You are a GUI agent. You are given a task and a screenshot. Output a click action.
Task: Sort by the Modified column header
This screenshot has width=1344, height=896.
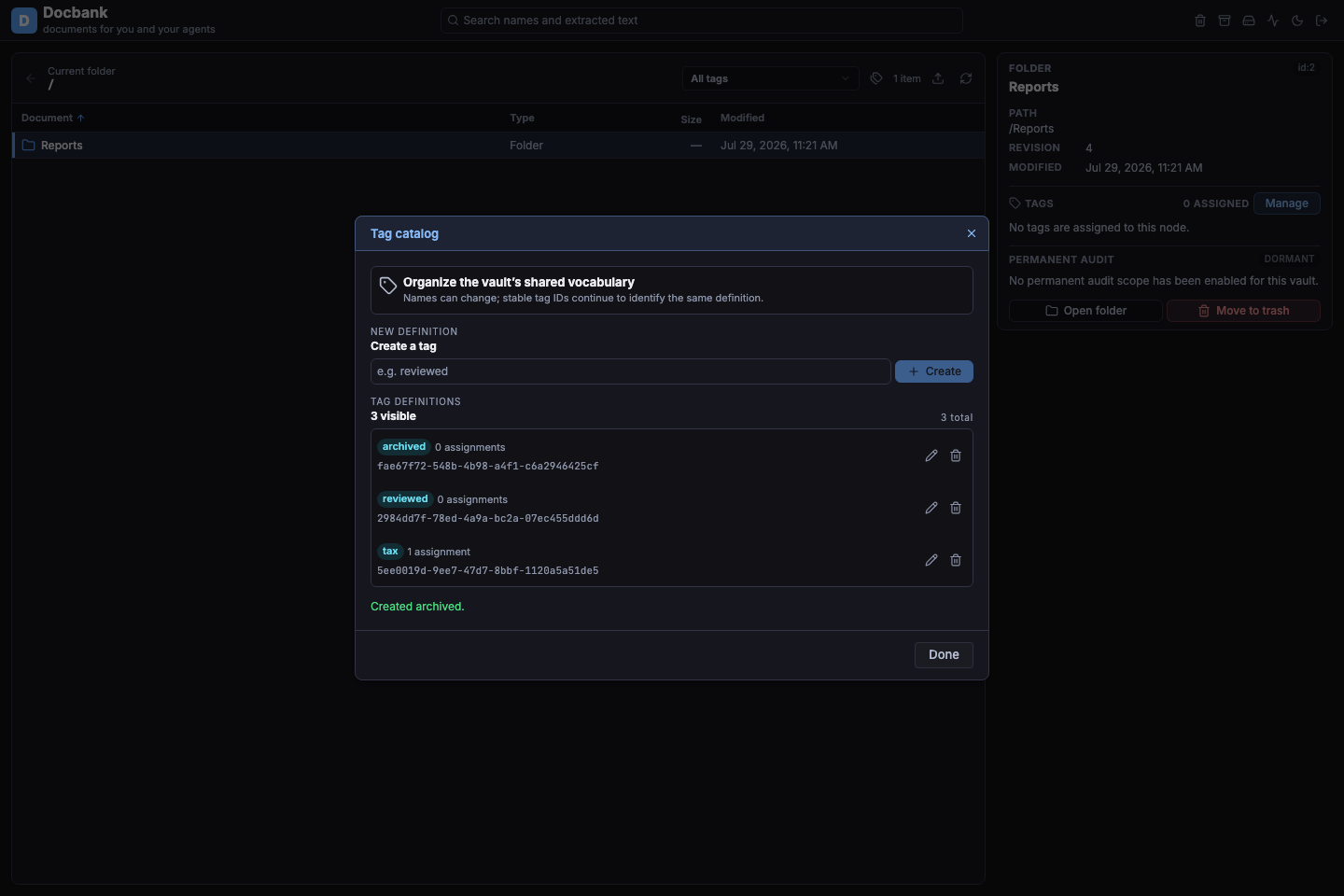[742, 118]
